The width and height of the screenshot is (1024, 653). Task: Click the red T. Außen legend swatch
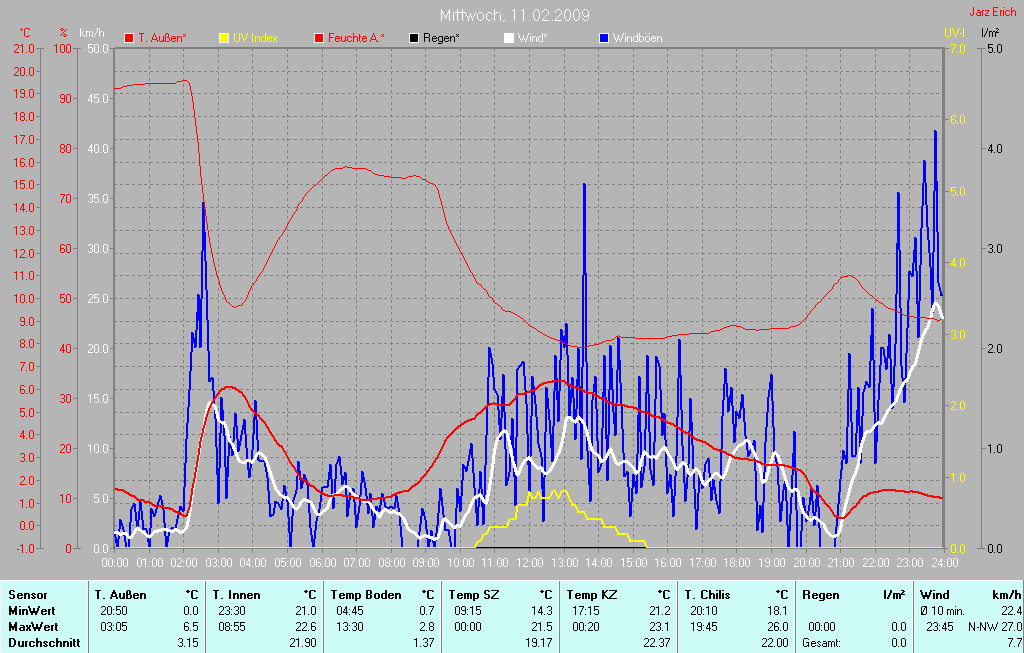(129, 38)
